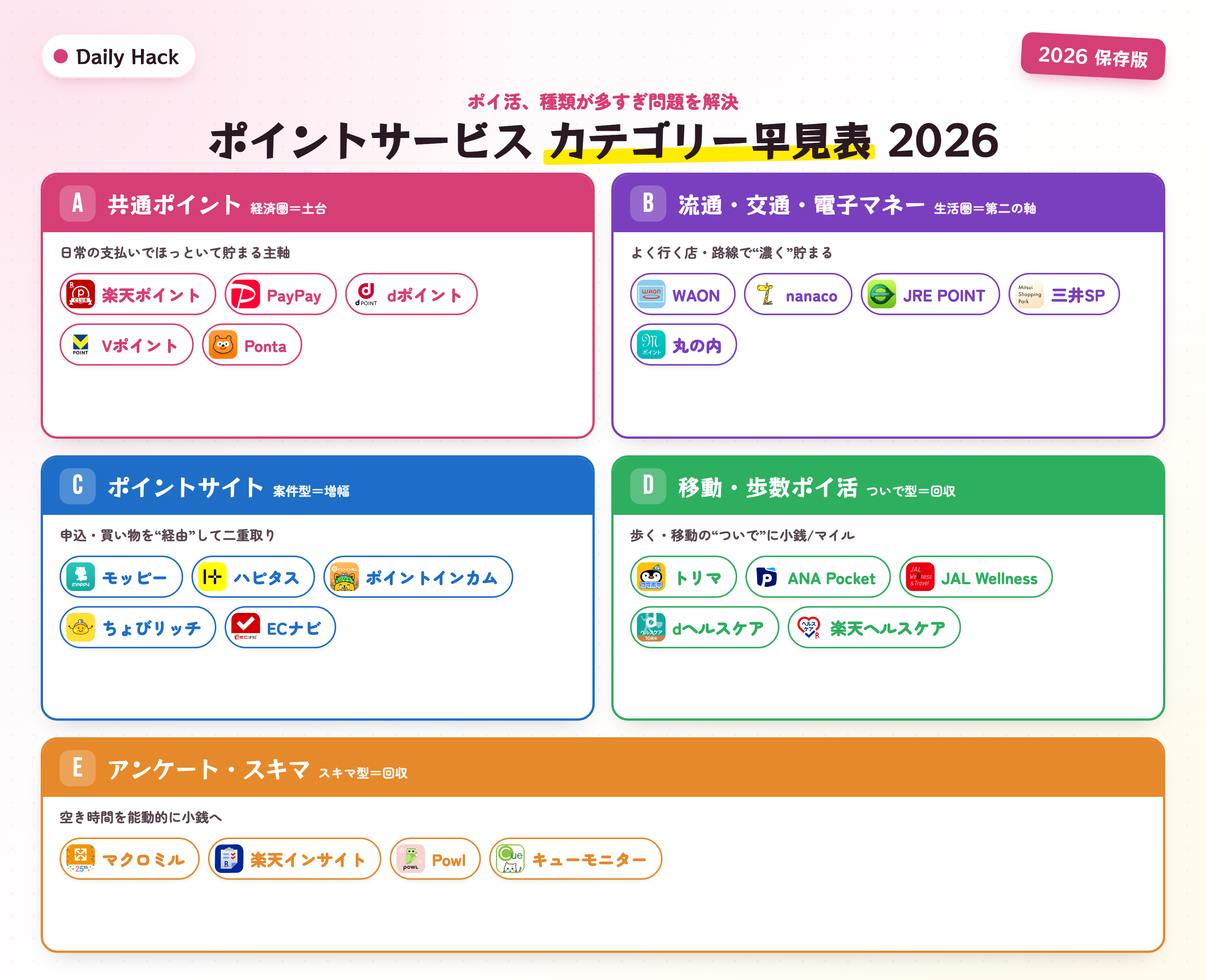The width and height of the screenshot is (1206, 980).
Task: Click the トリマ penguin icon
Action: (651, 577)
